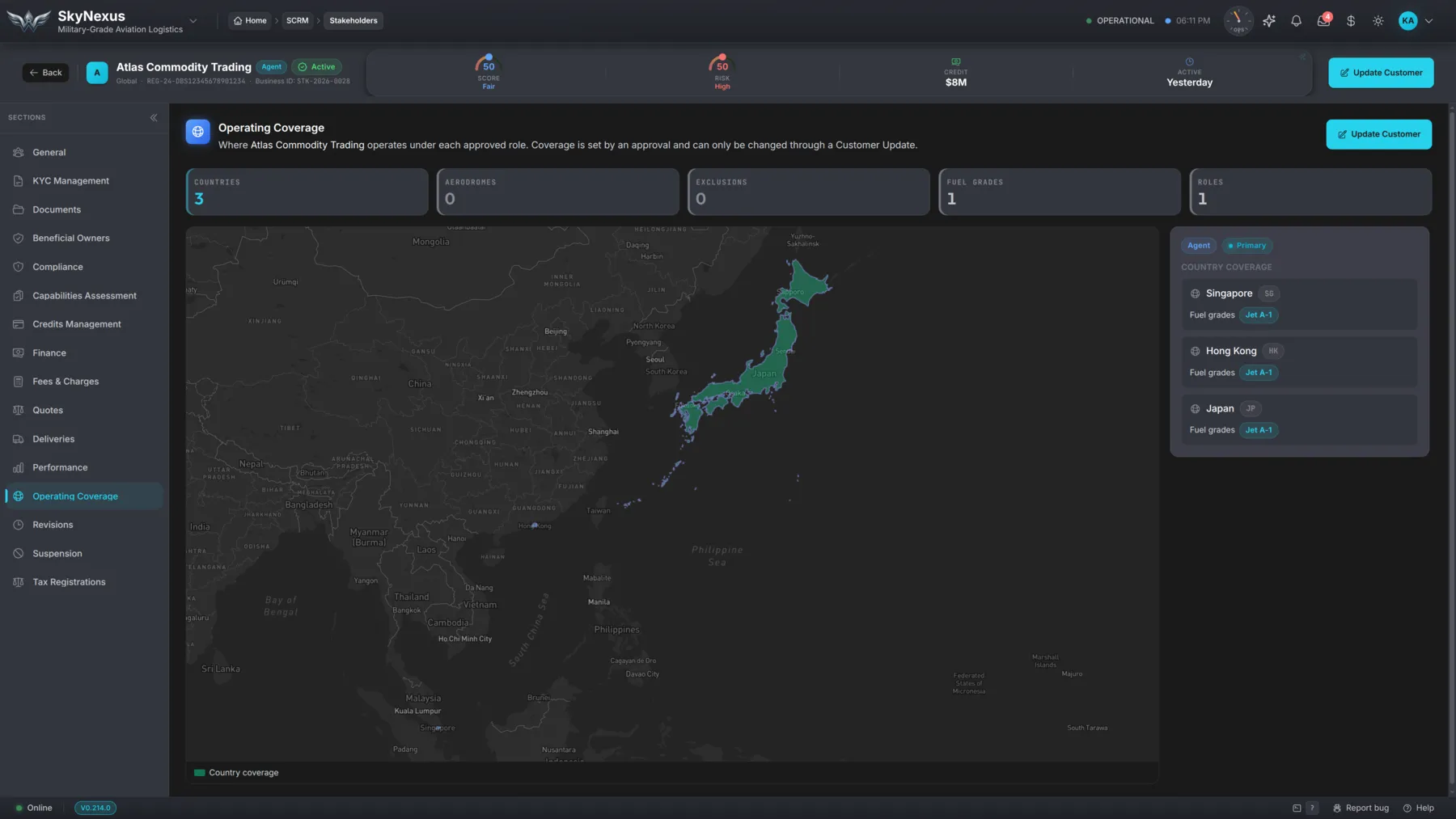1456x819 pixels.
Task: Toggle light/dark theme sun icon
Action: [1378, 21]
